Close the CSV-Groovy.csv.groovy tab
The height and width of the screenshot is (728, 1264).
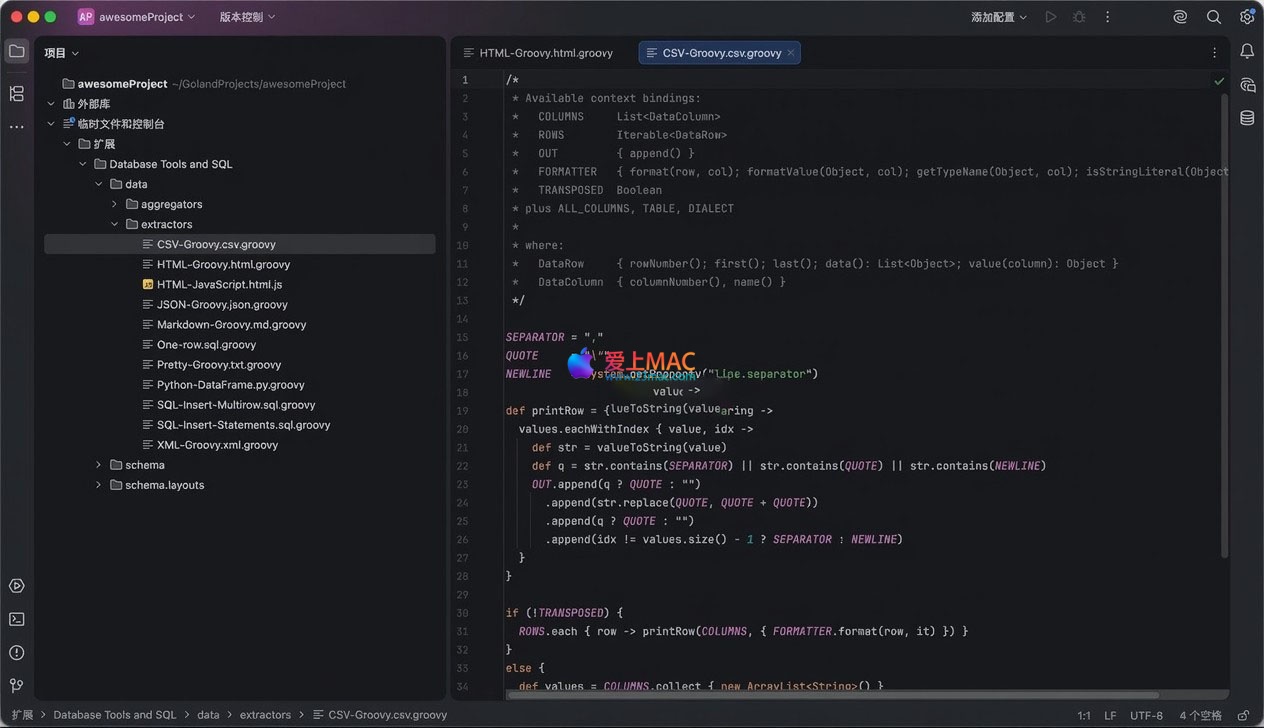pyautogui.click(x=791, y=53)
